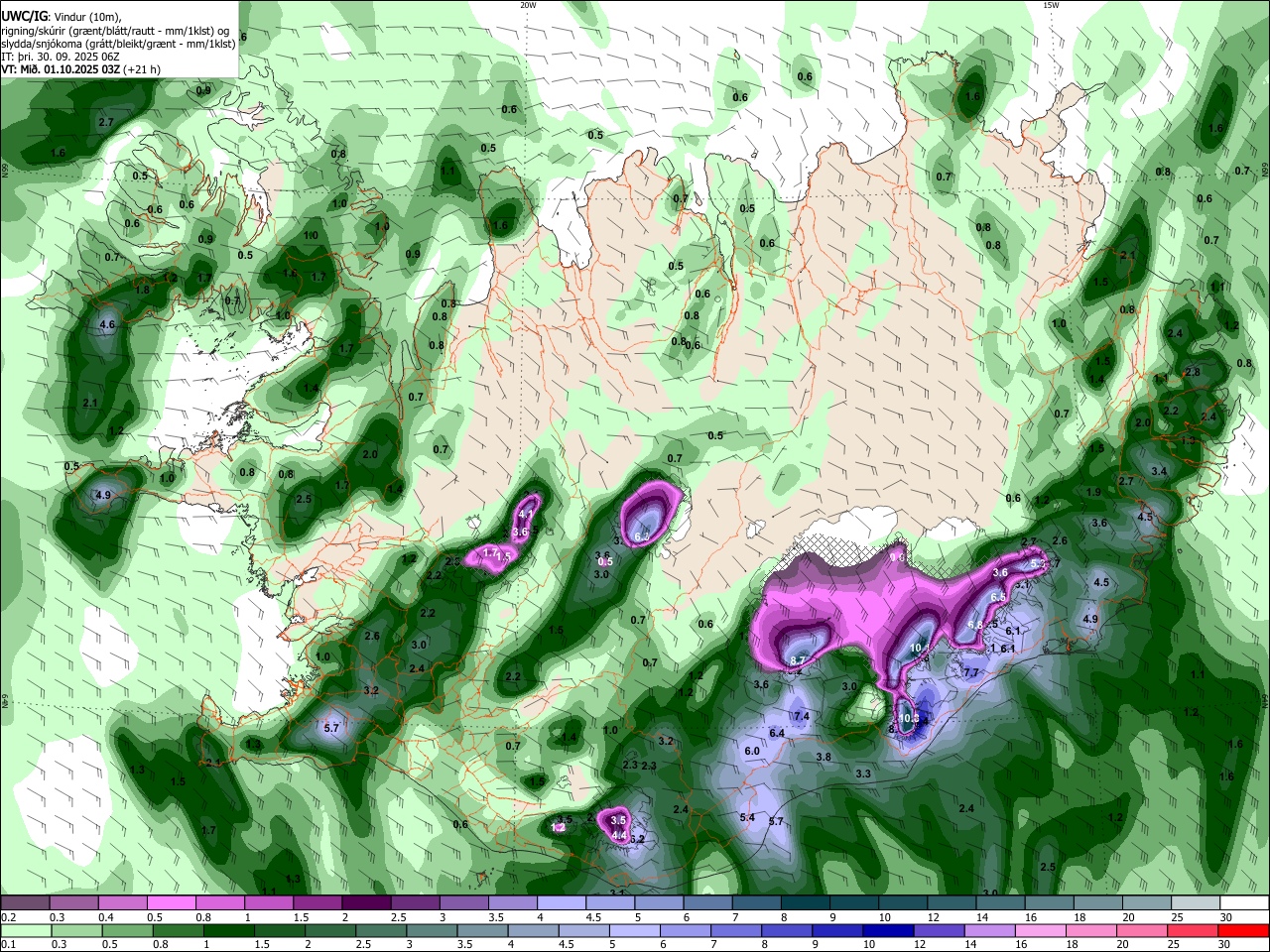Select dark navy swatch between 10 and 12
Viewport: 1270px width, 952px height.
tap(887, 930)
